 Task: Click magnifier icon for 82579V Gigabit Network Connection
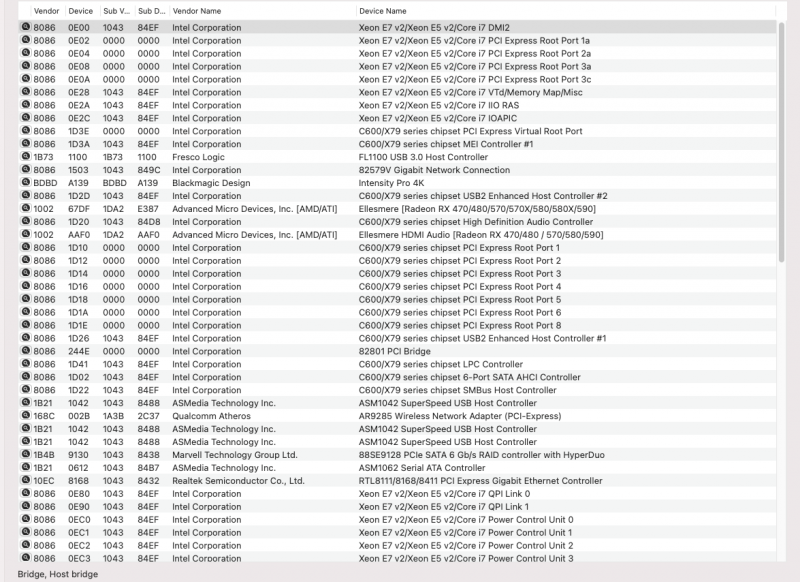click(26, 169)
